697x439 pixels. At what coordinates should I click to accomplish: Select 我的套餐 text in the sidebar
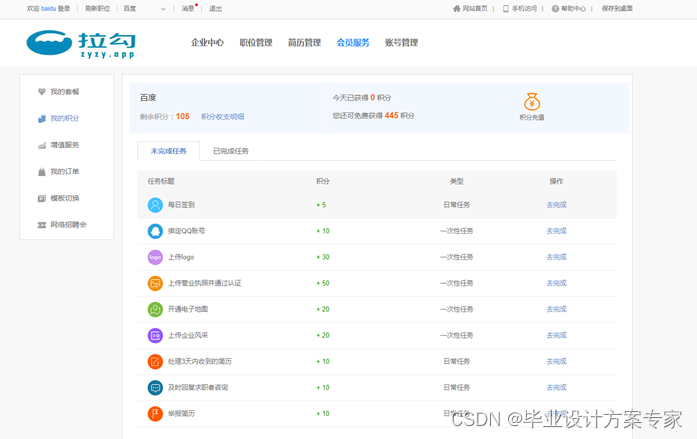(64, 92)
